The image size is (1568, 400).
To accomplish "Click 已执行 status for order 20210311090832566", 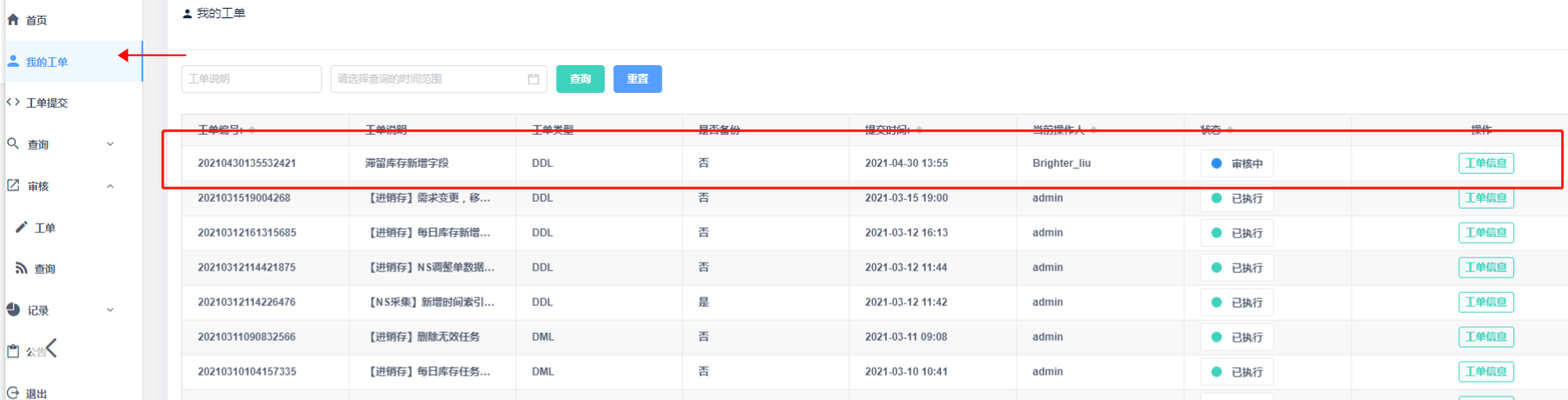I will click(1237, 337).
